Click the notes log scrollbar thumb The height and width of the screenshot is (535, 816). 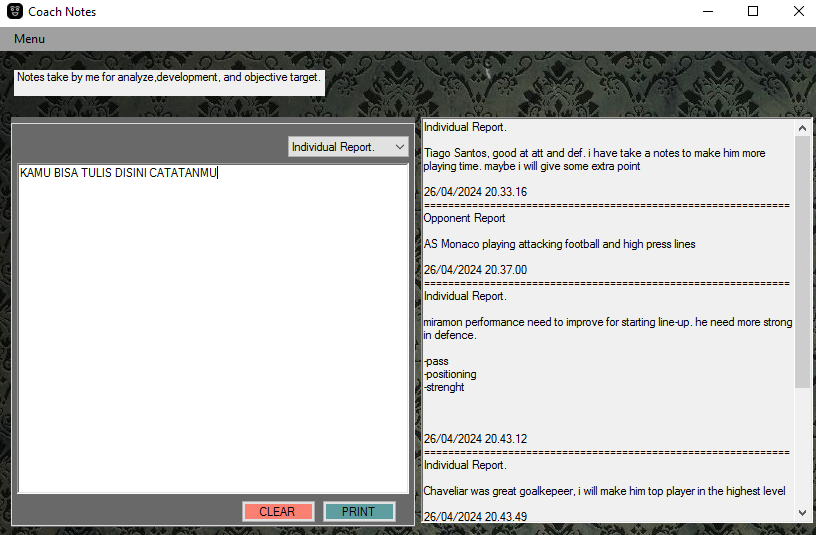click(x=802, y=261)
